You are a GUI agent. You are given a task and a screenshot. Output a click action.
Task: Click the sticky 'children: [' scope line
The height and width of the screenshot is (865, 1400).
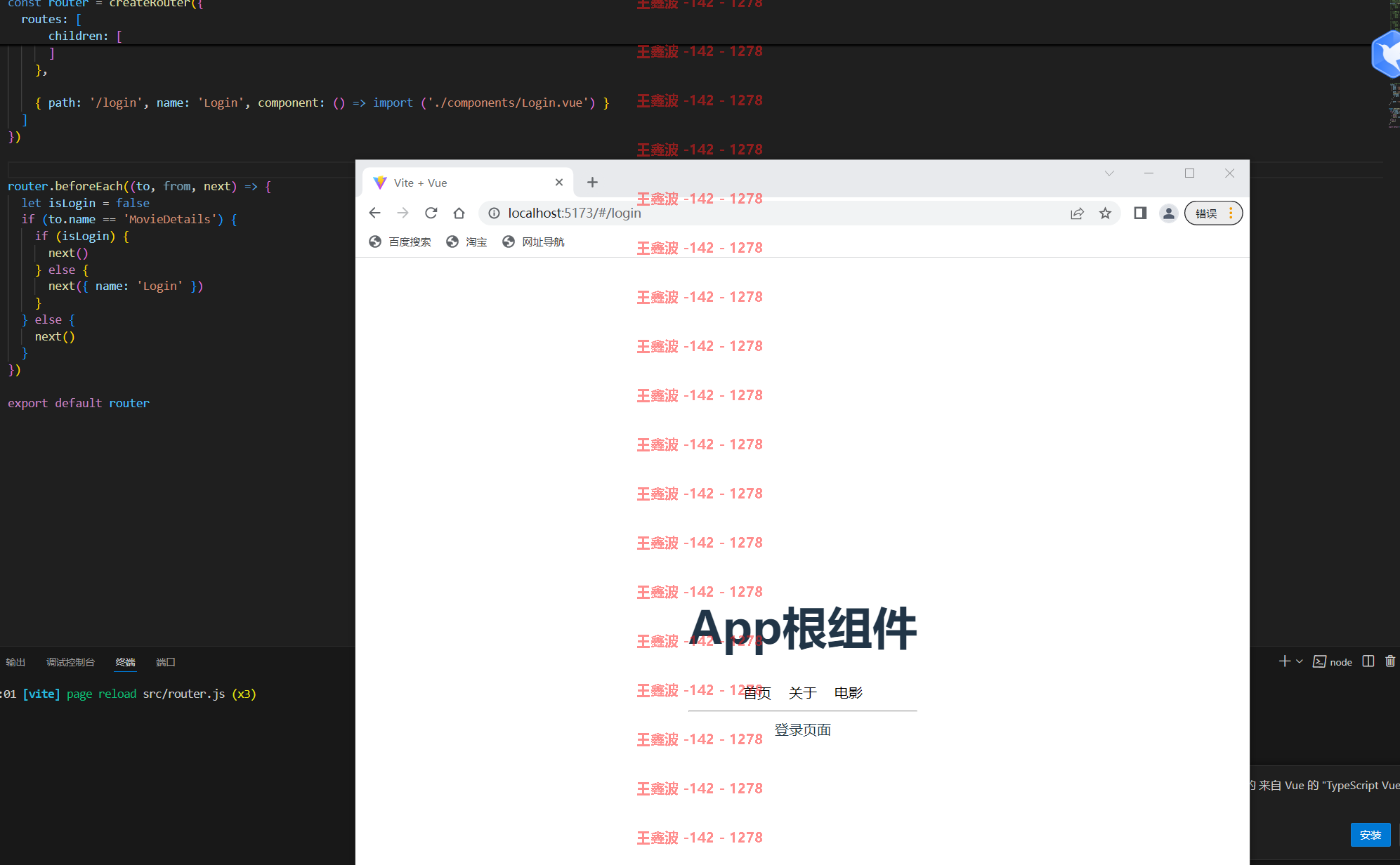[85, 36]
